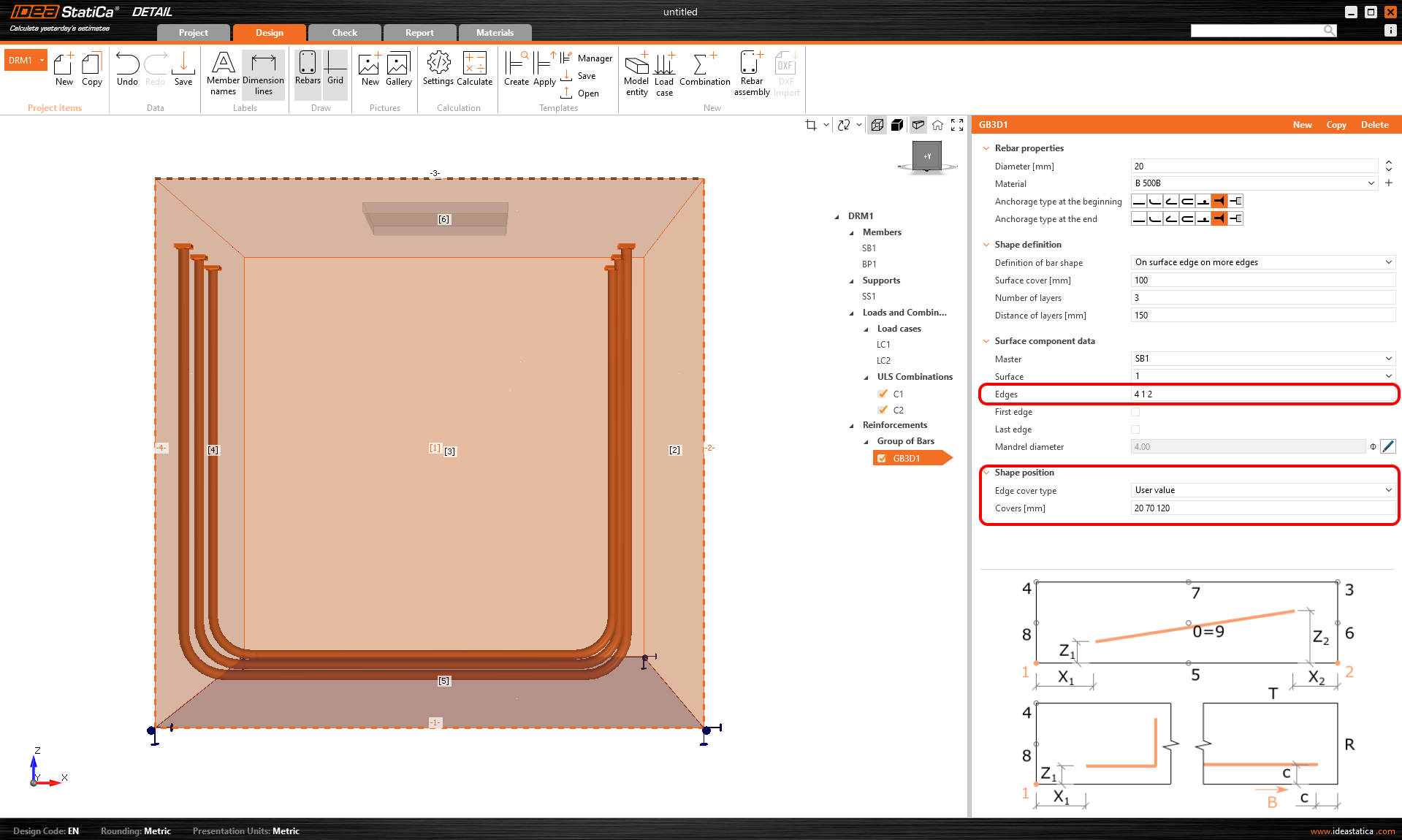Click the Copy button in GB3D1 header
The image size is (1402, 840).
(1336, 125)
